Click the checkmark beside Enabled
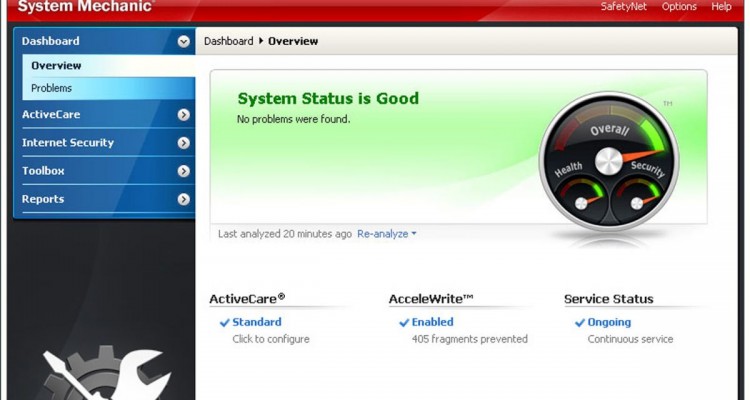 pyautogui.click(x=404, y=323)
